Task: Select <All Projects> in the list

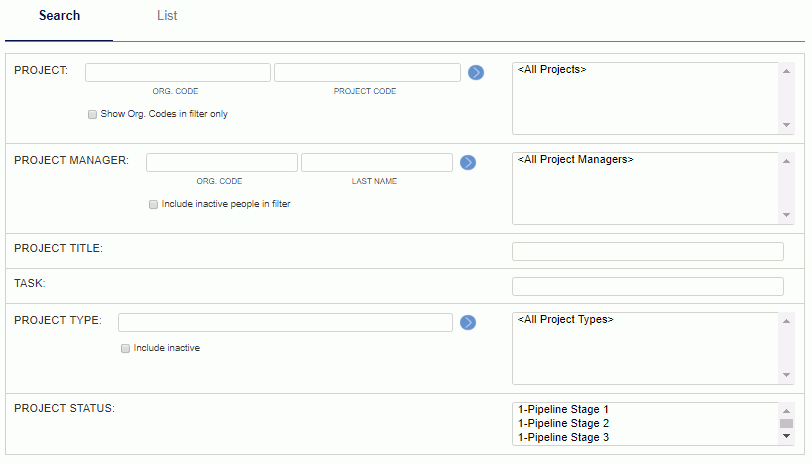Action: (x=552, y=69)
